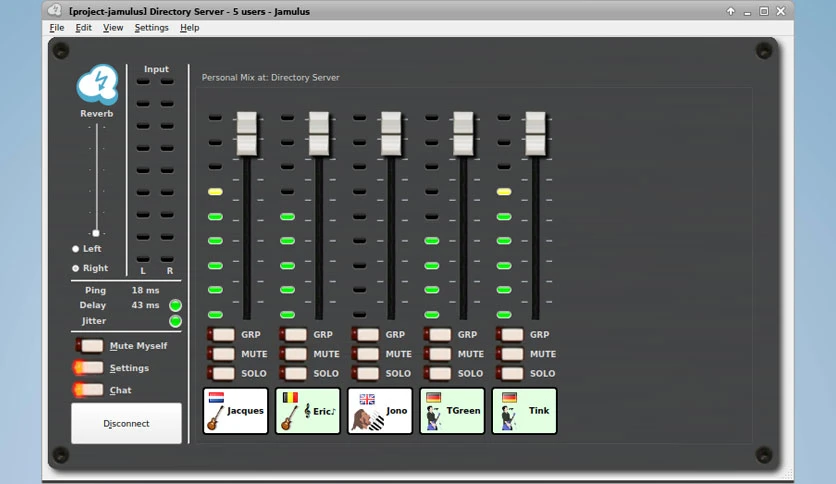Click the UK flag on Jono's tag

click(367, 399)
